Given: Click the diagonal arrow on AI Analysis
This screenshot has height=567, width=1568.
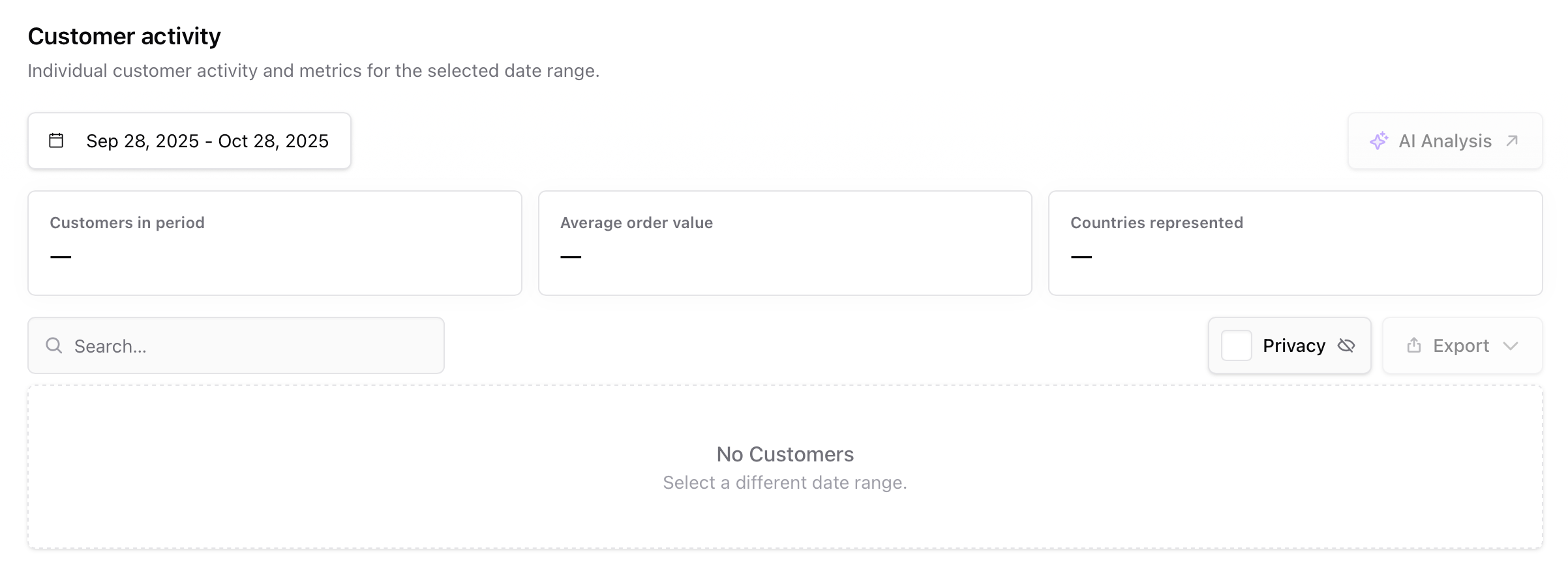Looking at the screenshot, I should [1513, 140].
